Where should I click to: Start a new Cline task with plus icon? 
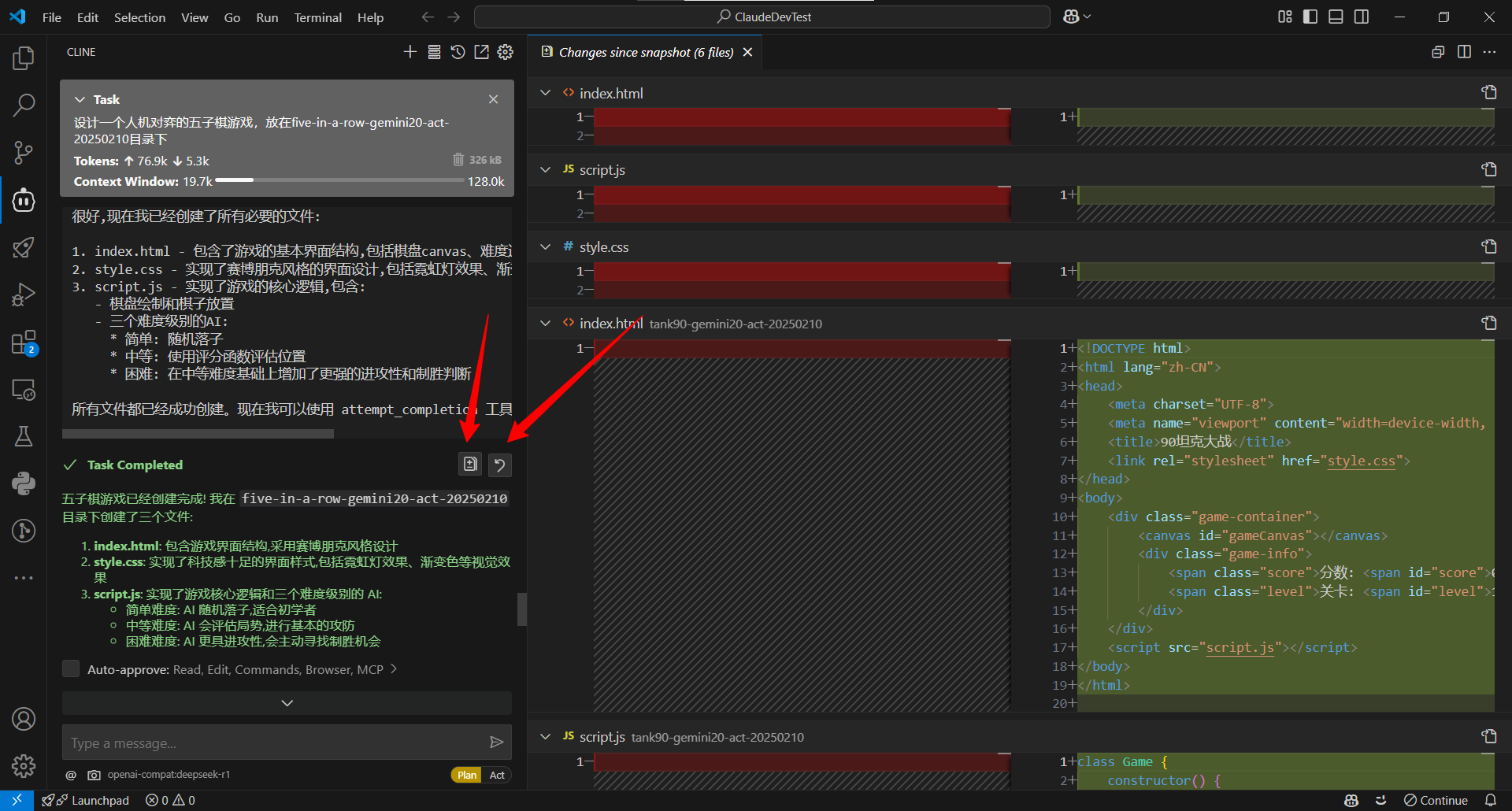(x=409, y=52)
